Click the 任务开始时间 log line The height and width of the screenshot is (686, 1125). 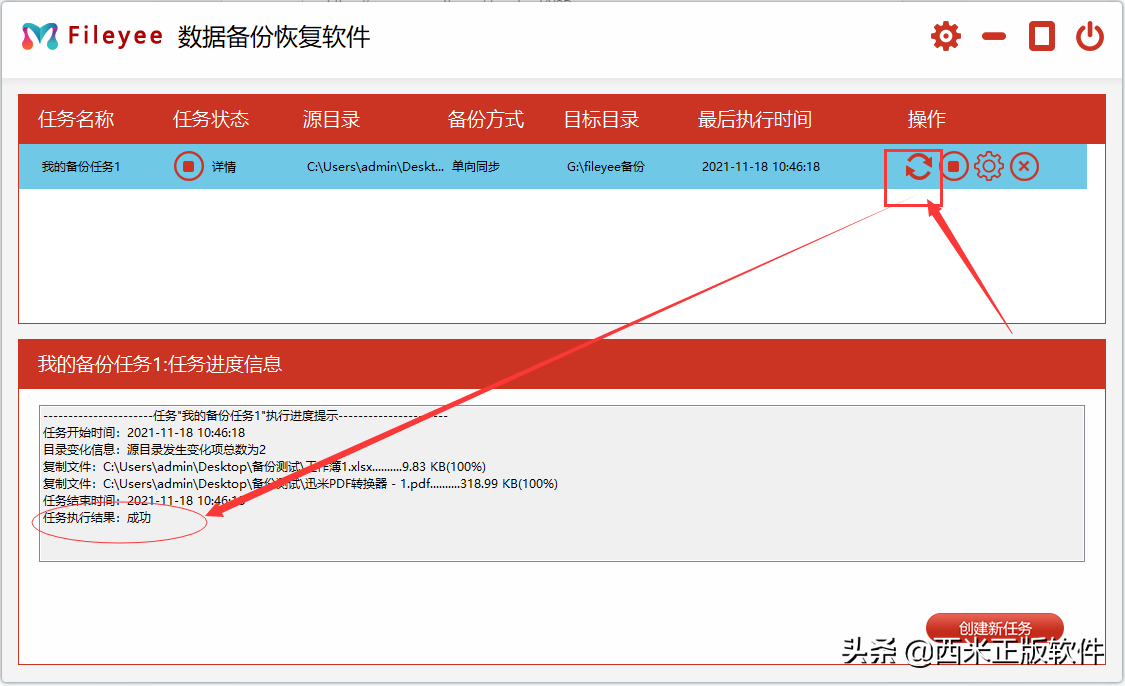tap(144, 433)
